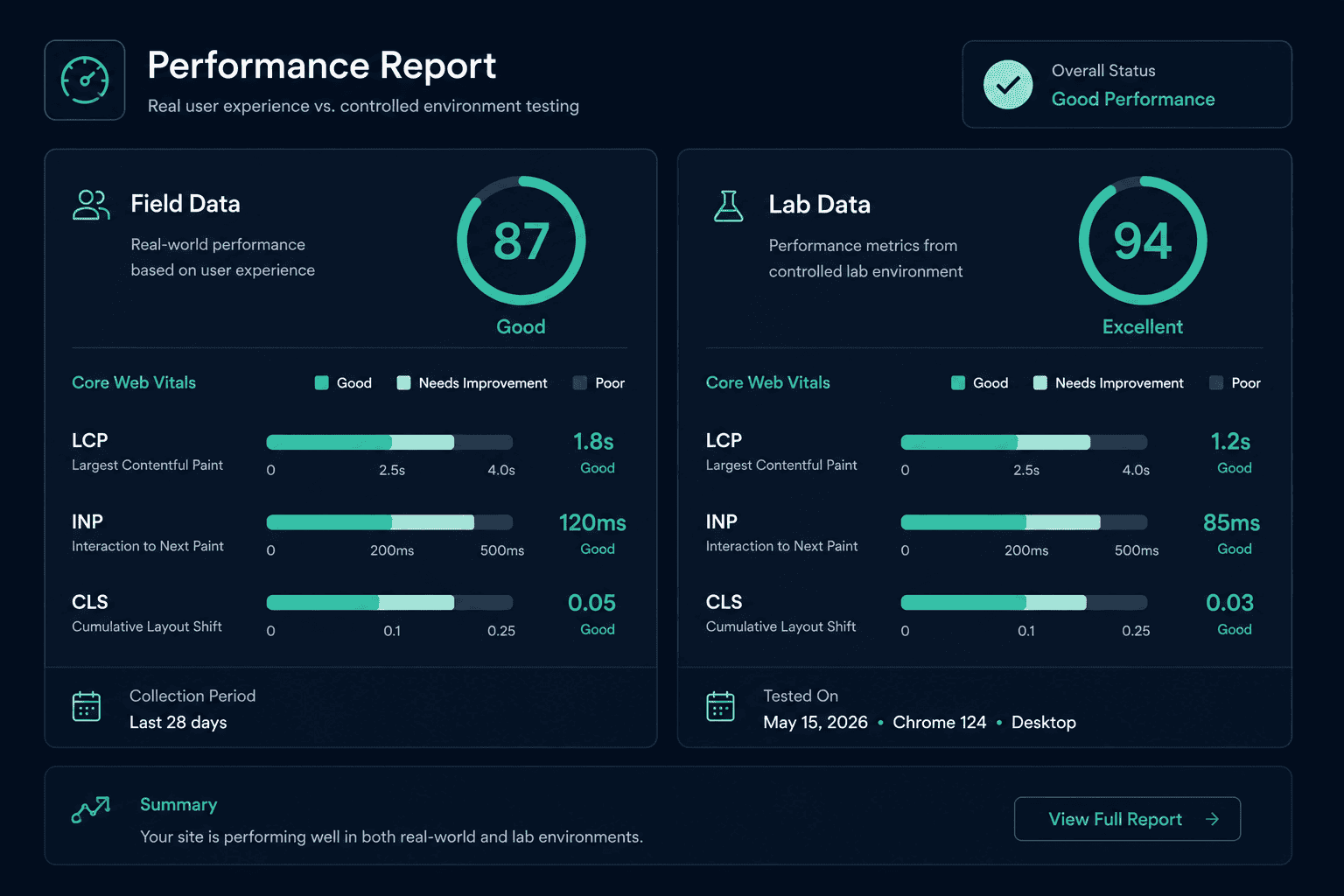The height and width of the screenshot is (896, 1344).
Task: Click the Lab Data INP progress bar
Action: [x=1024, y=522]
